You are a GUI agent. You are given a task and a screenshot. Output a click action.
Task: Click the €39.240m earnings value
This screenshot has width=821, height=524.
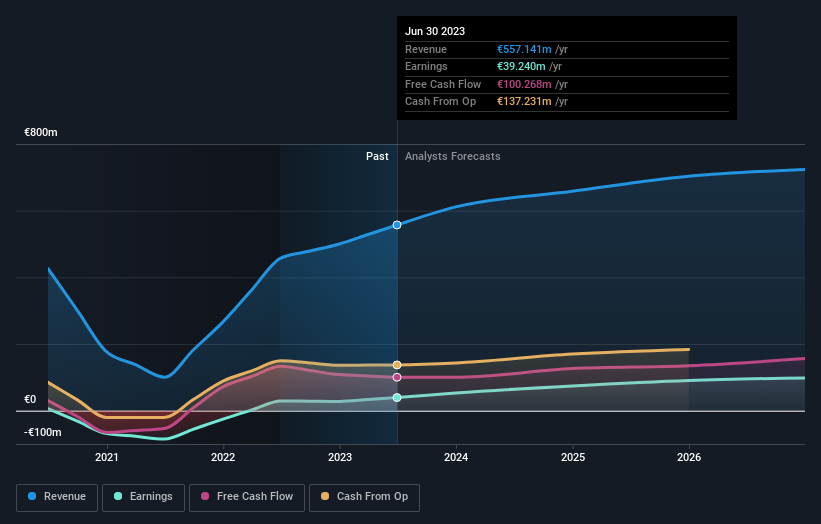[521, 66]
